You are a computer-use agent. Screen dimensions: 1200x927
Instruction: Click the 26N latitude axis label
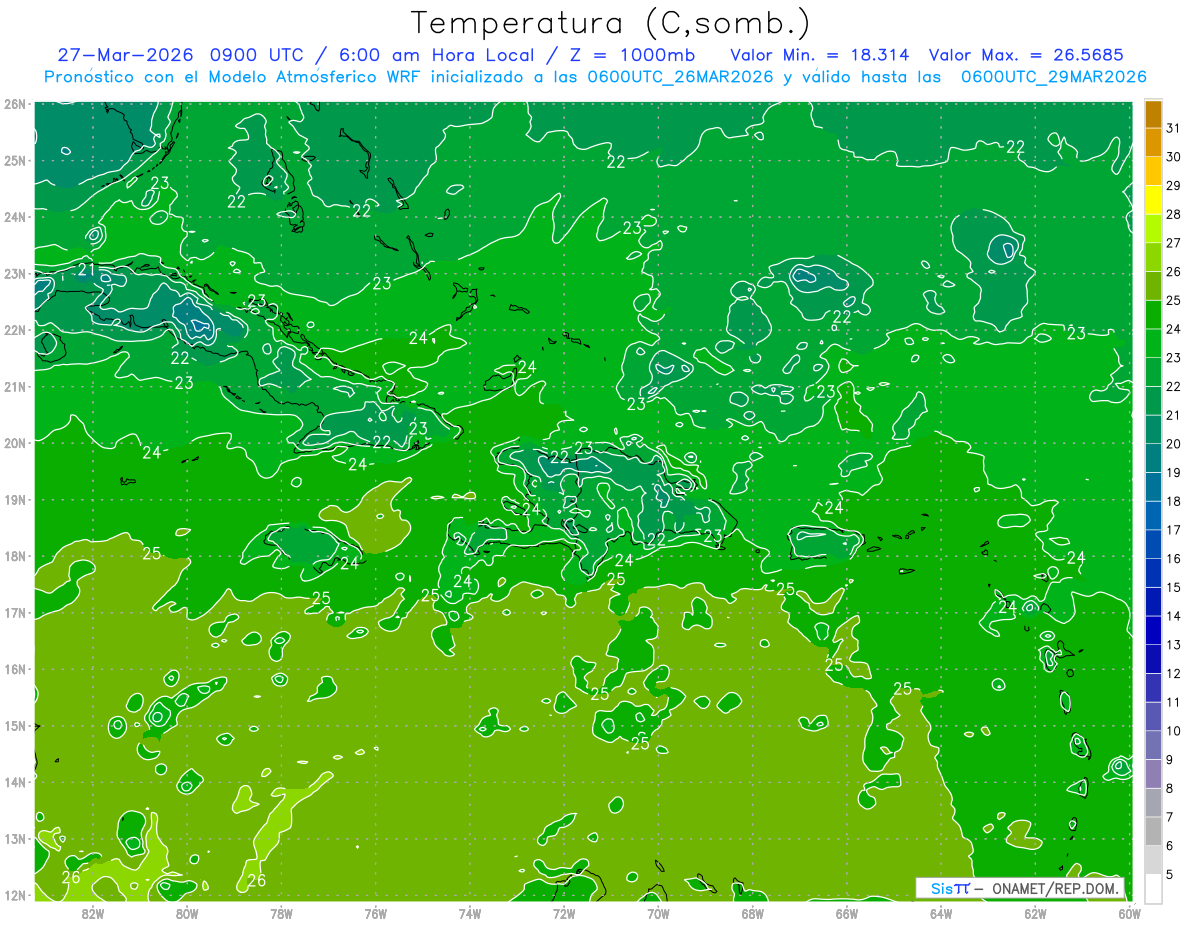pos(15,104)
